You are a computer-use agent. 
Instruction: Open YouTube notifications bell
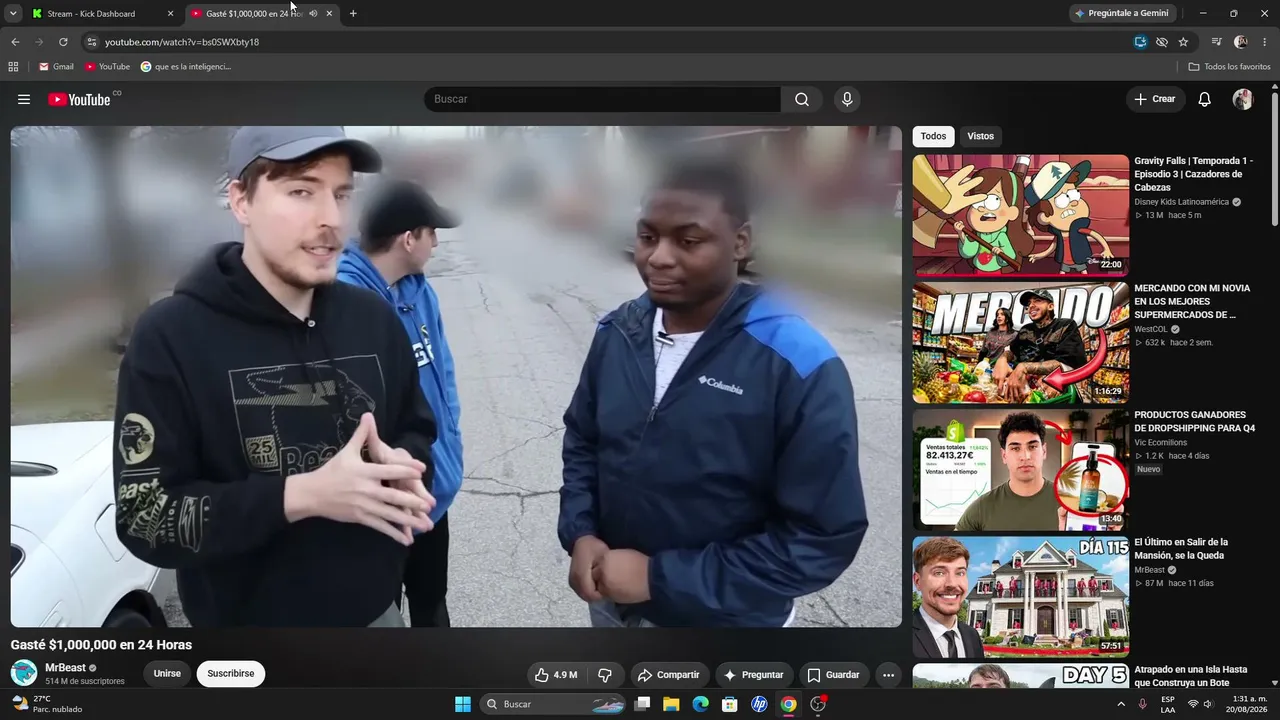(1205, 99)
